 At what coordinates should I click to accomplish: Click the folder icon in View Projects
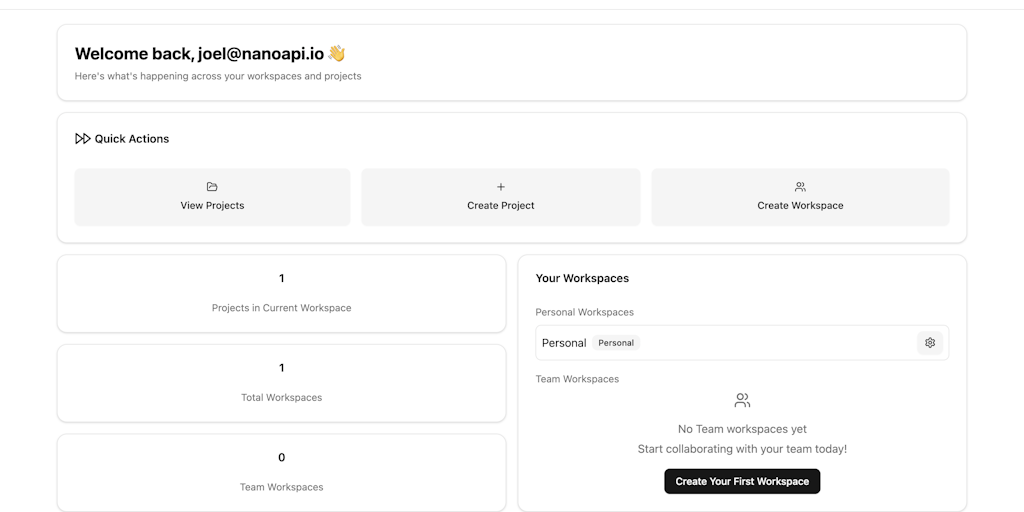(x=212, y=187)
